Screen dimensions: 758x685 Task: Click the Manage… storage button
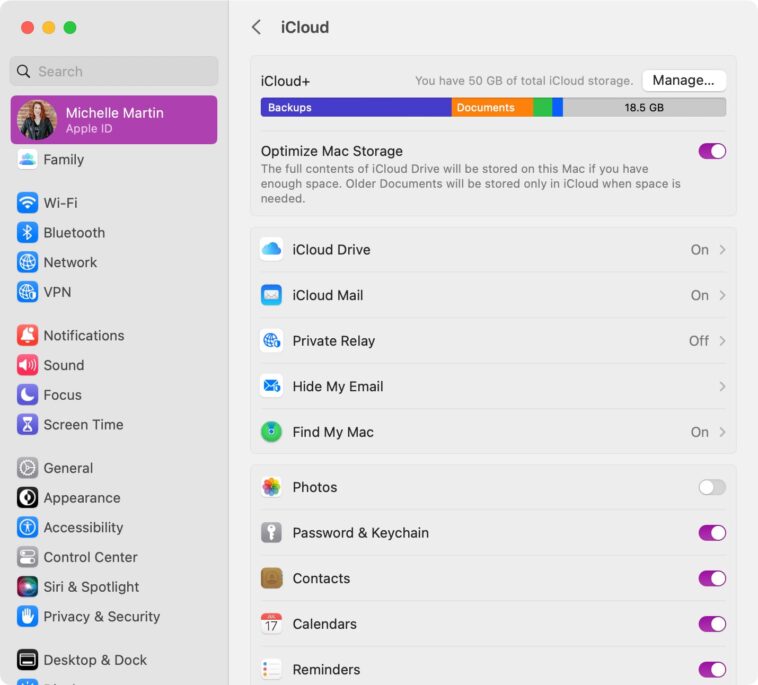click(x=683, y=80)
